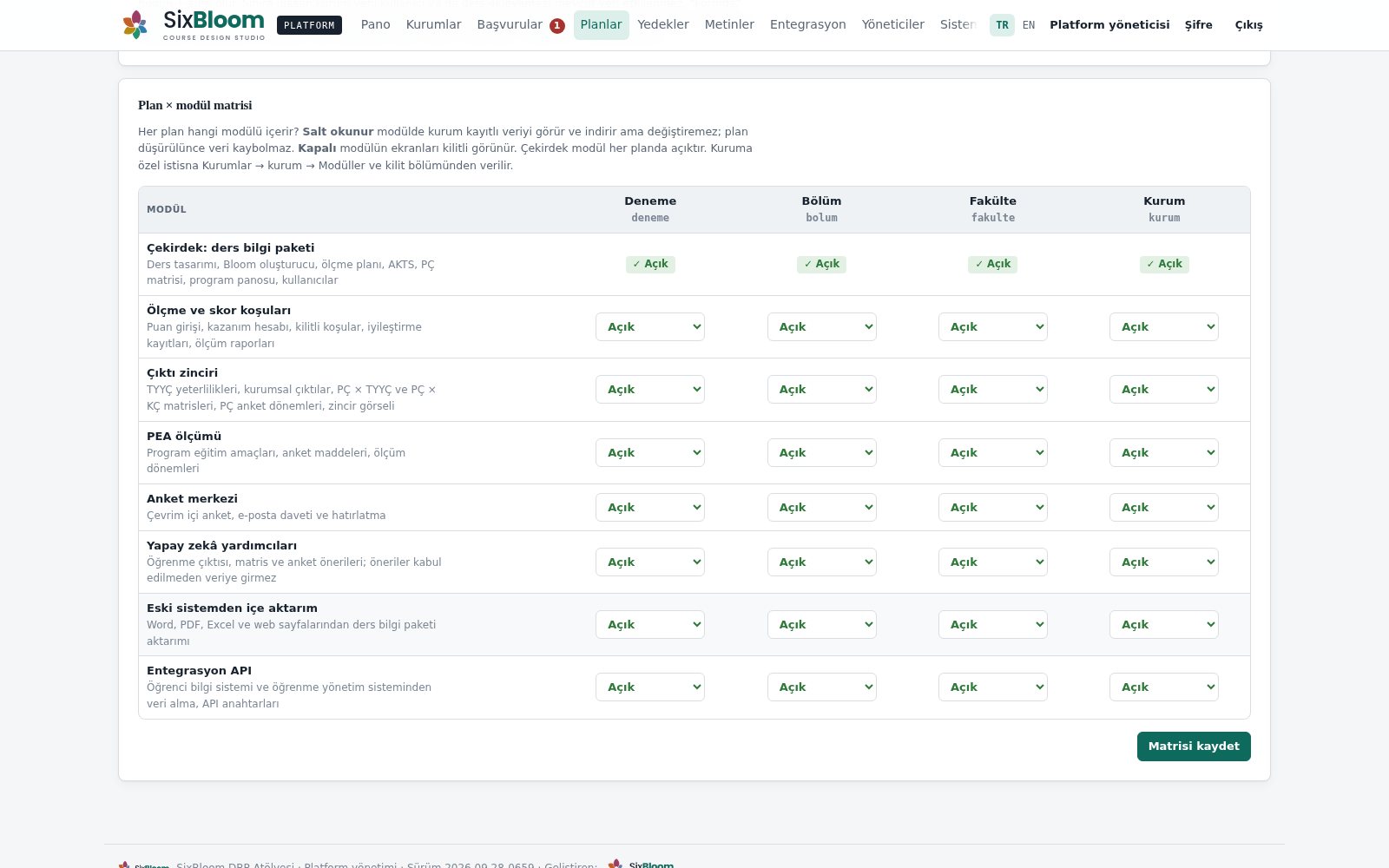Go to the Yöneticiler page
Image resolution: width=1389 pixels, height=868 pixels.
pos(893,24)
